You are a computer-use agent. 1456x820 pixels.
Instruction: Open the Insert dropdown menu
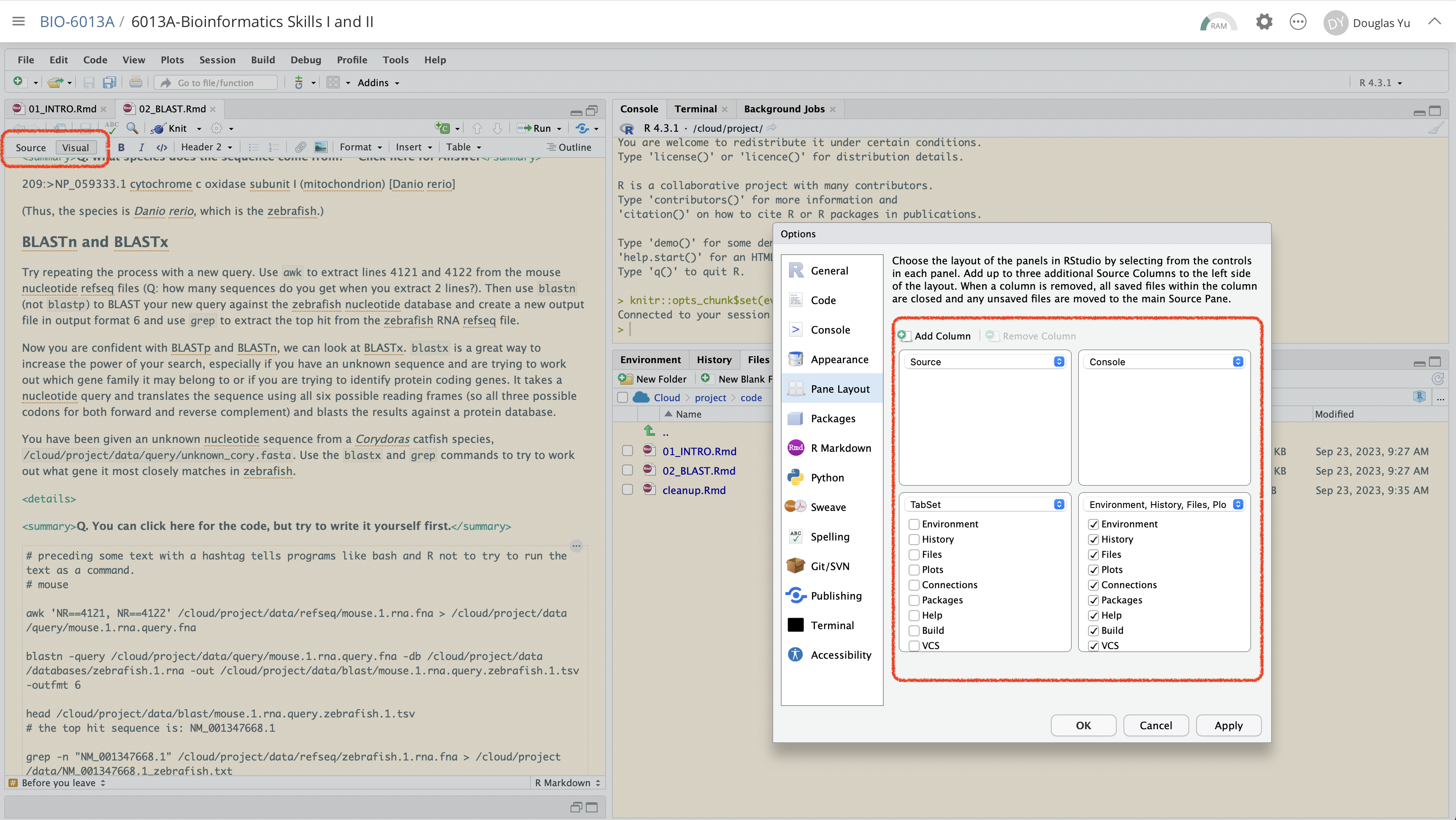coord(414,147)
